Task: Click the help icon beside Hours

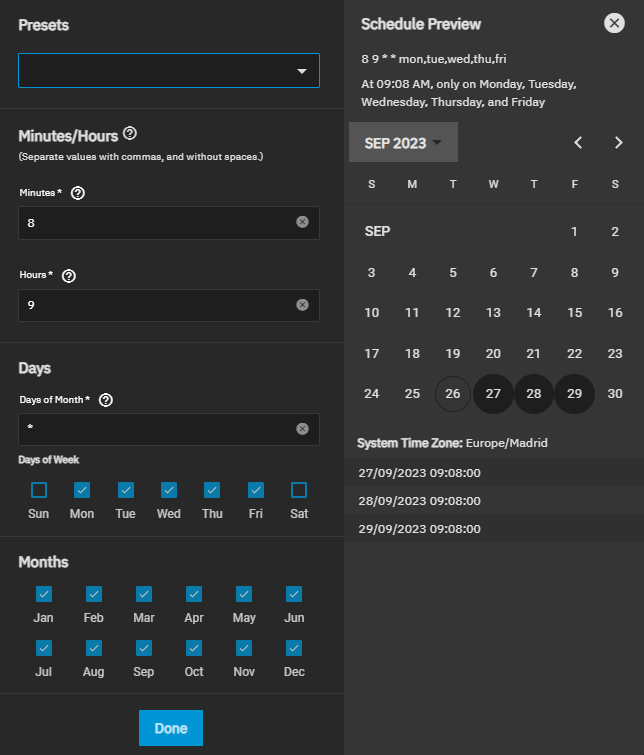Action: pos(69,276)
